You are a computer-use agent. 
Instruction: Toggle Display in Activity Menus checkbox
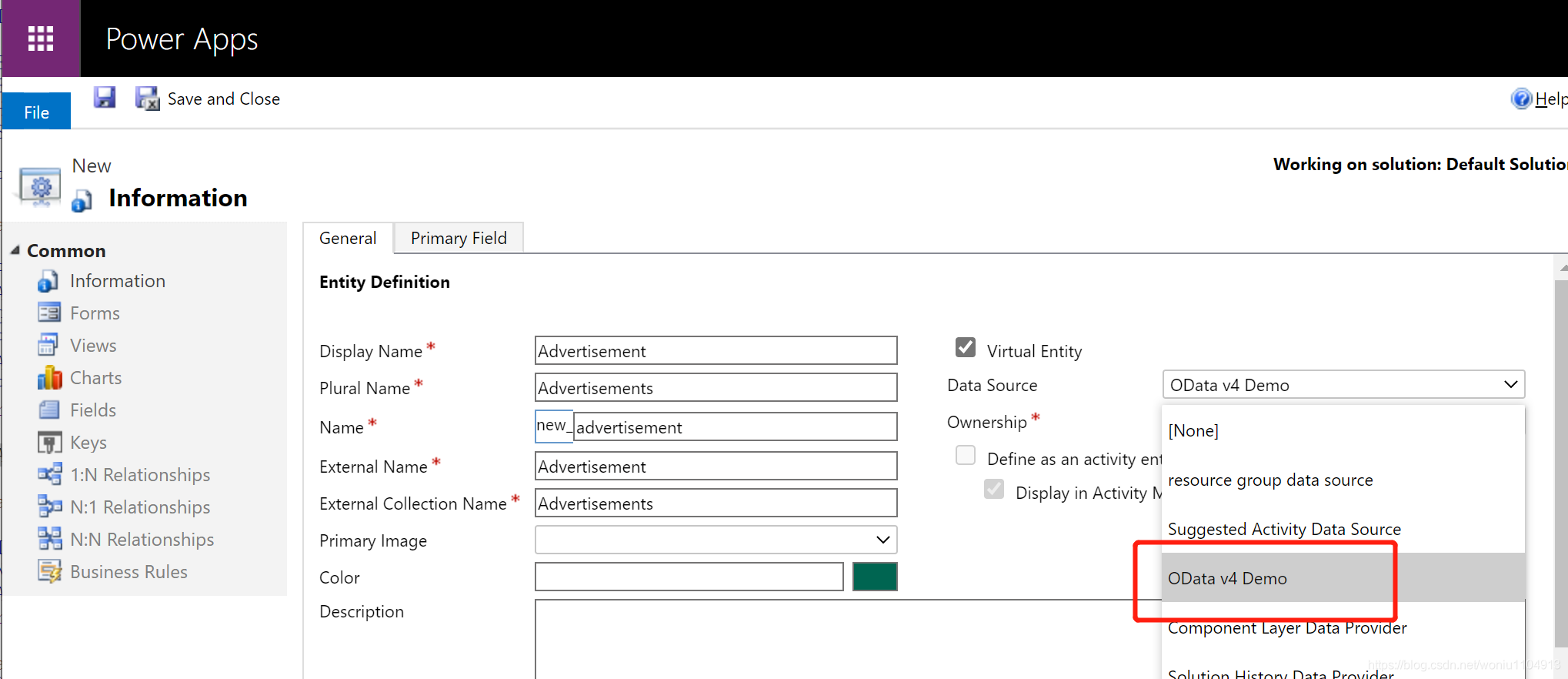[994, 489]
